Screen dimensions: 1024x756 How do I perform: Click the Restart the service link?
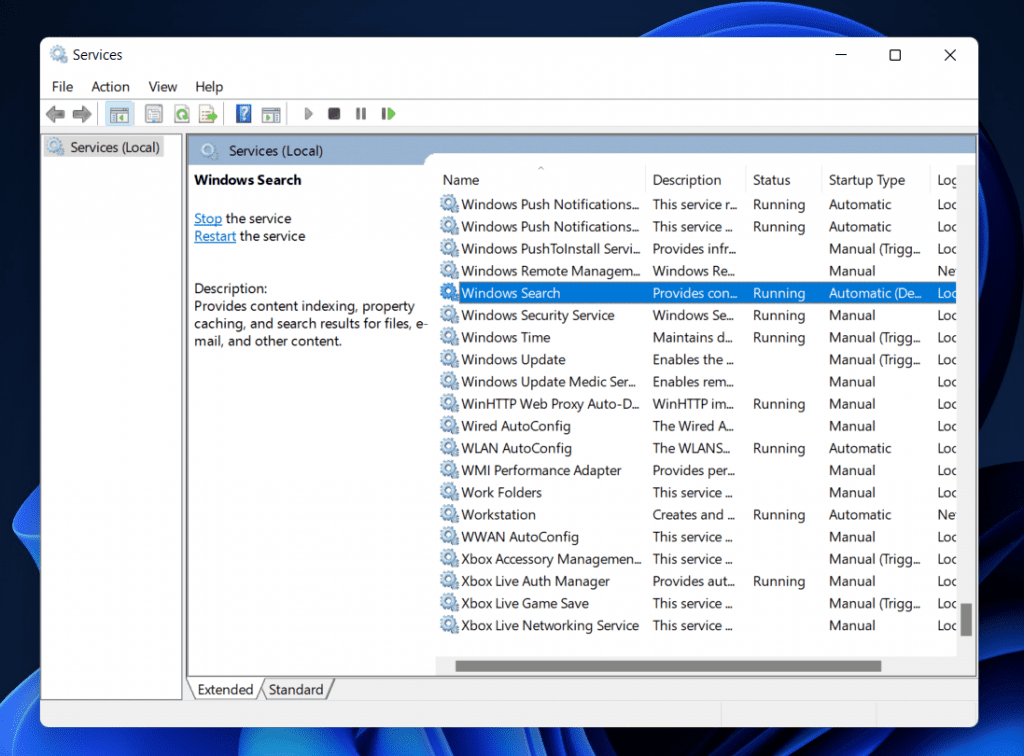click(x=214, y=236)
